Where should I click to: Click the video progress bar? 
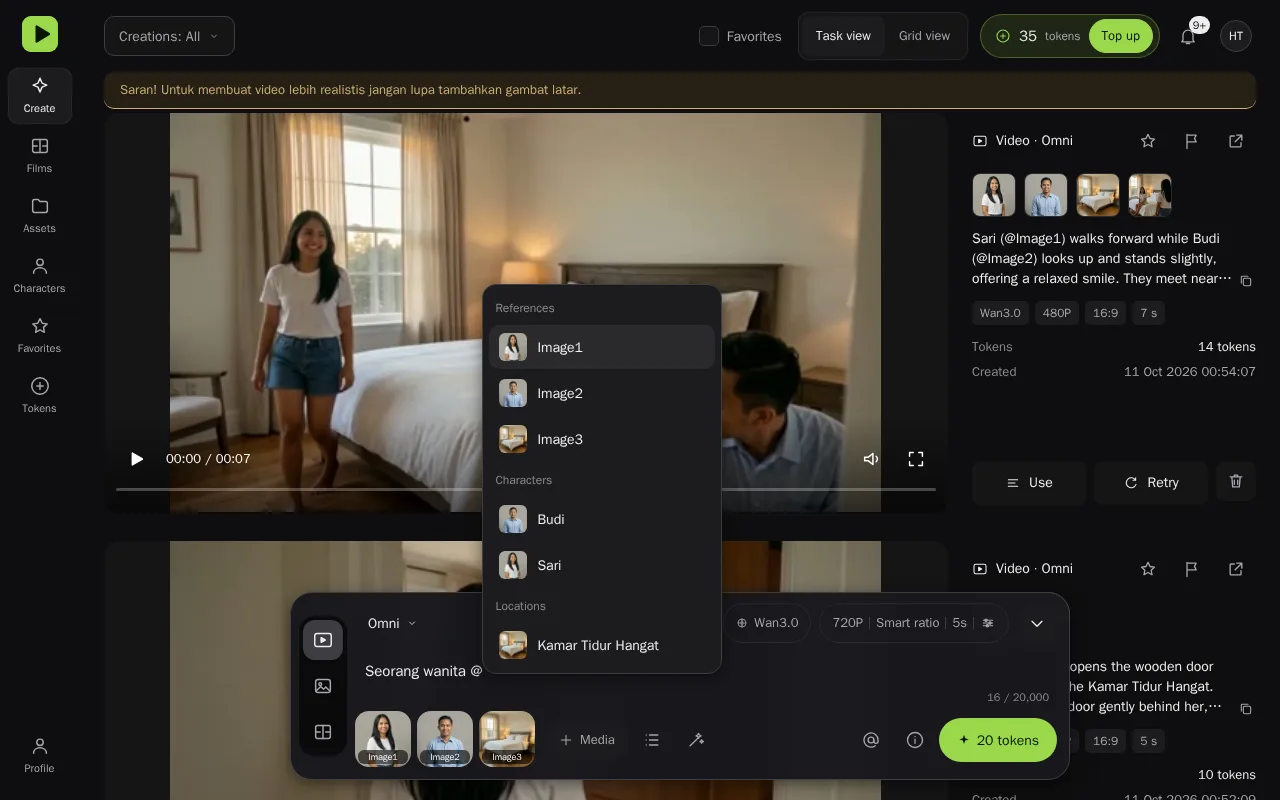click(526, 489)
